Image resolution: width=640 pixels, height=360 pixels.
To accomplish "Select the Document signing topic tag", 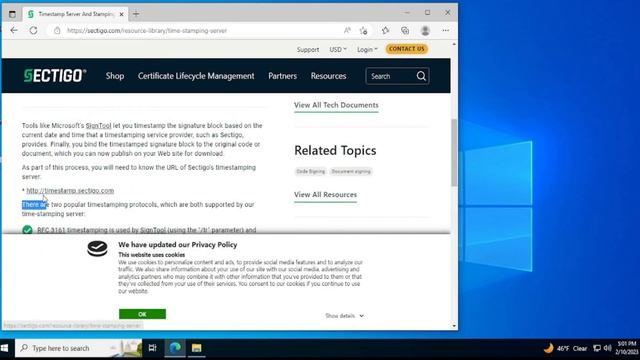I will 351,171.
